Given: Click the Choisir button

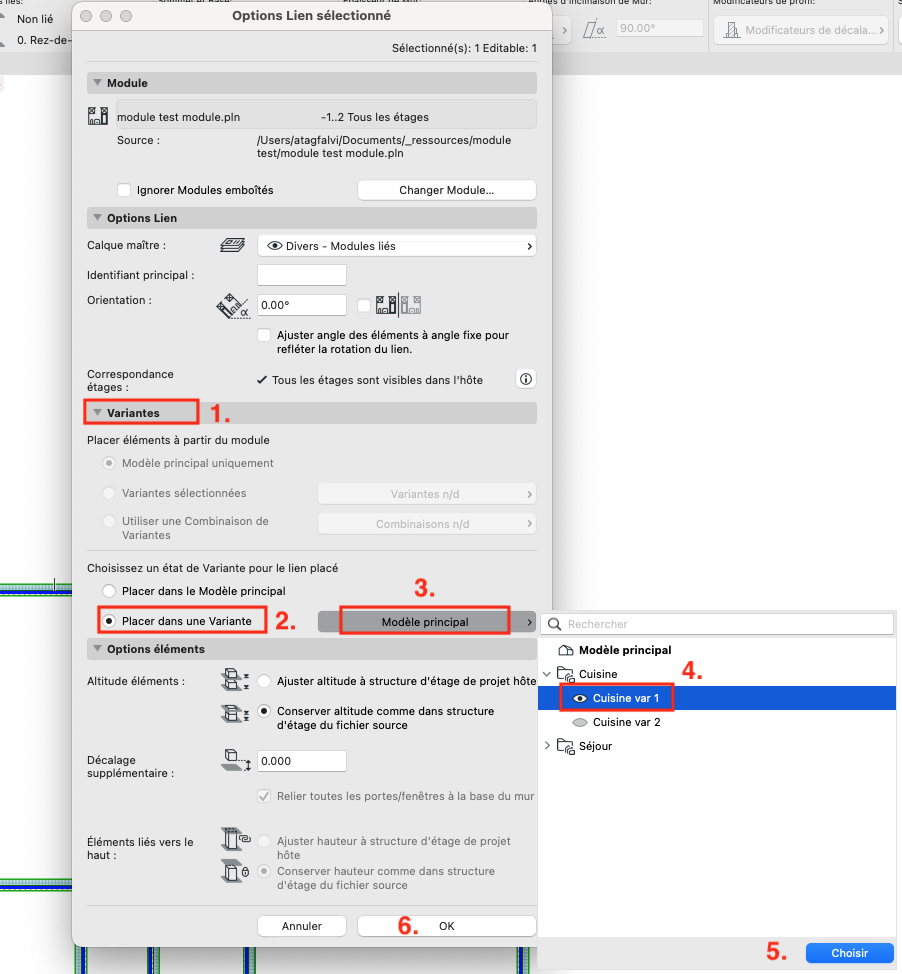Looking at the screenshot, I should pos(849,953).
